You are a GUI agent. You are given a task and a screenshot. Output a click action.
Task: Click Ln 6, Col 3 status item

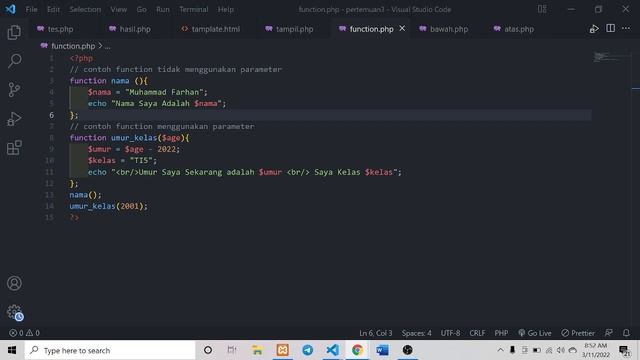coord(376,333)
